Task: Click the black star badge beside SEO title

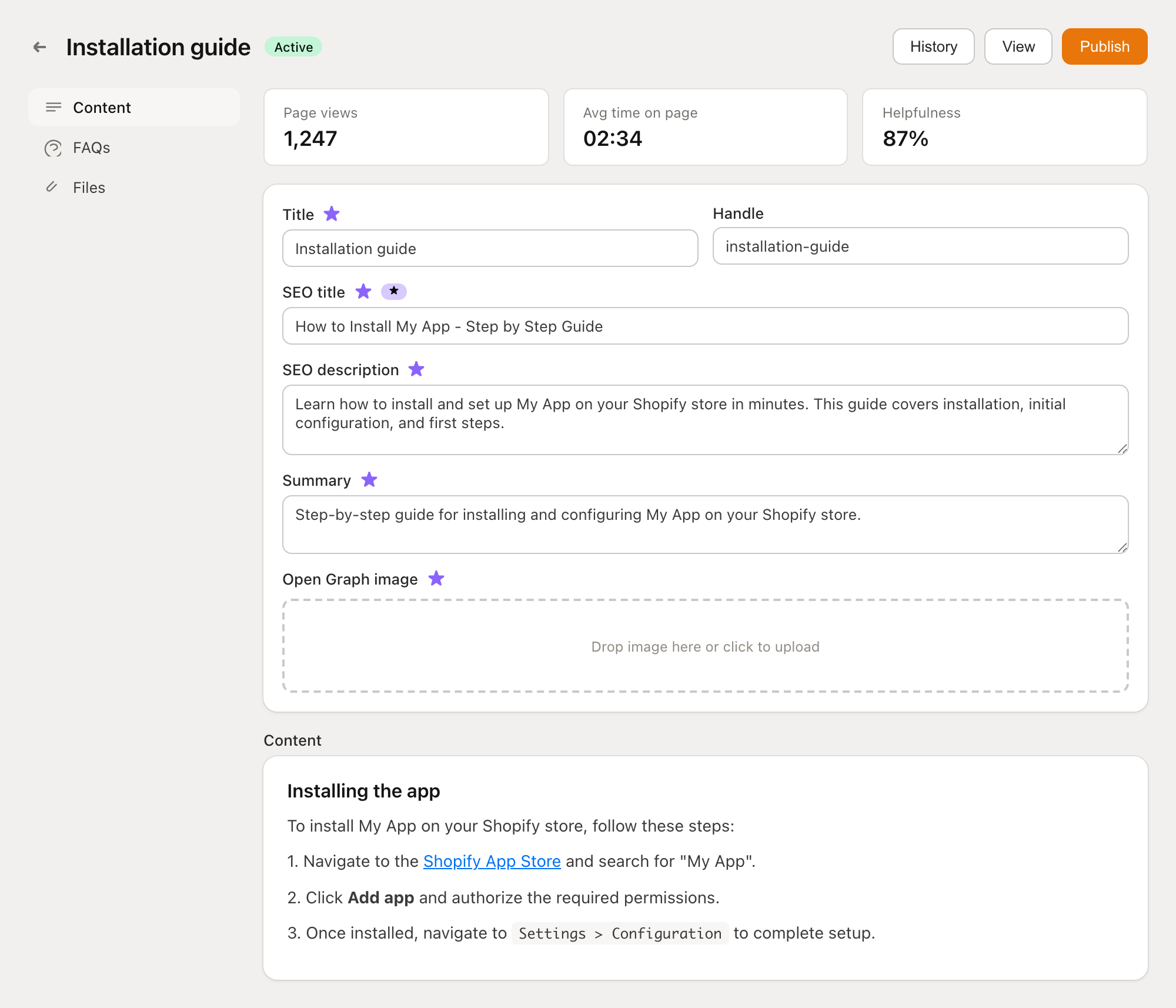Action: (393, 291)
